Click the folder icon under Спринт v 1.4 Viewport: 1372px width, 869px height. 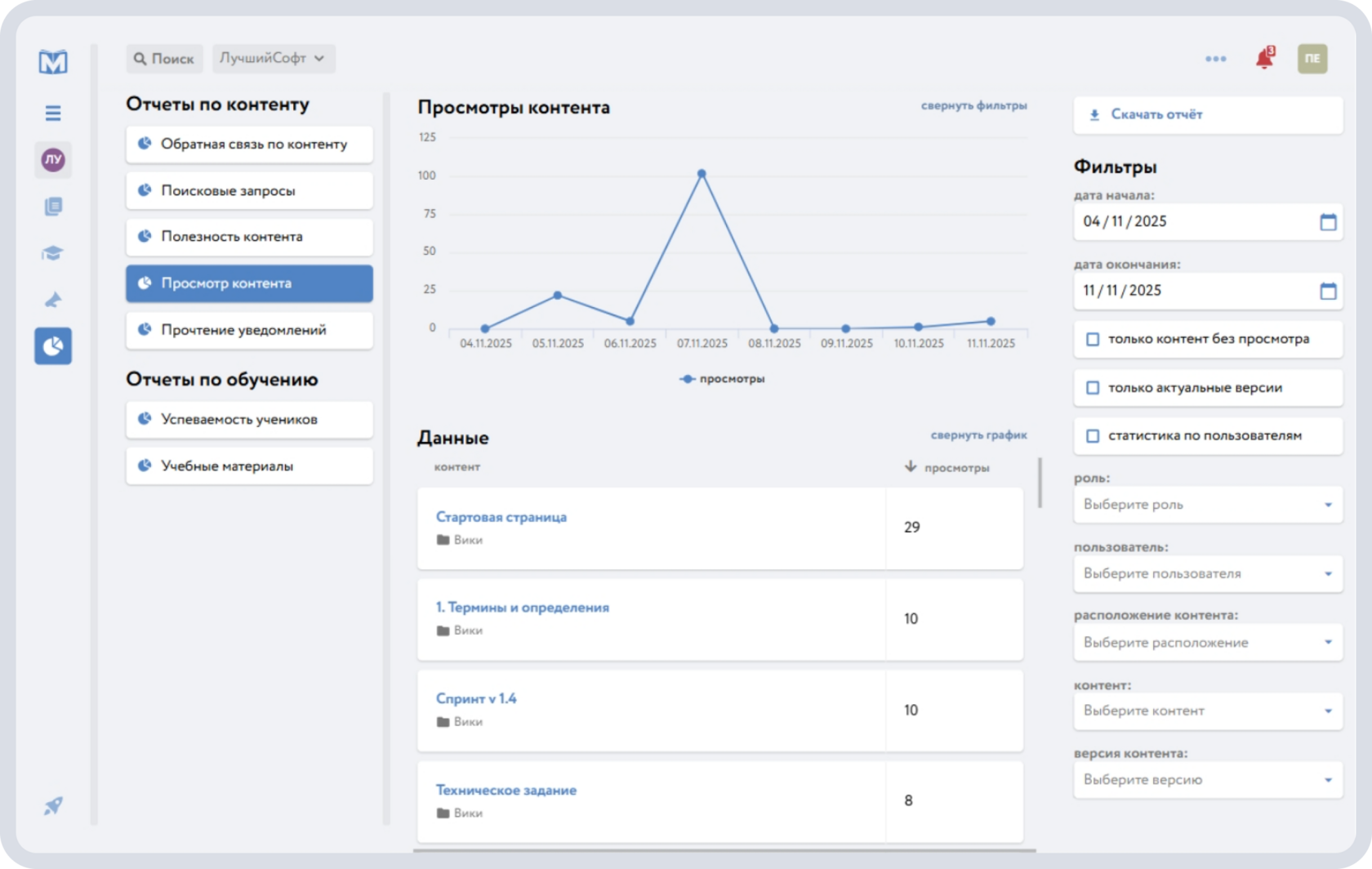443,722
